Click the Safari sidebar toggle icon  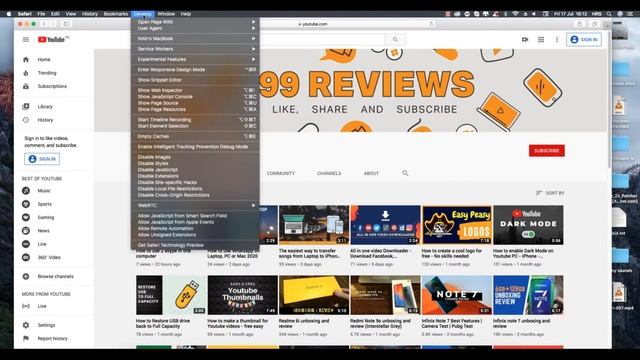66,24
